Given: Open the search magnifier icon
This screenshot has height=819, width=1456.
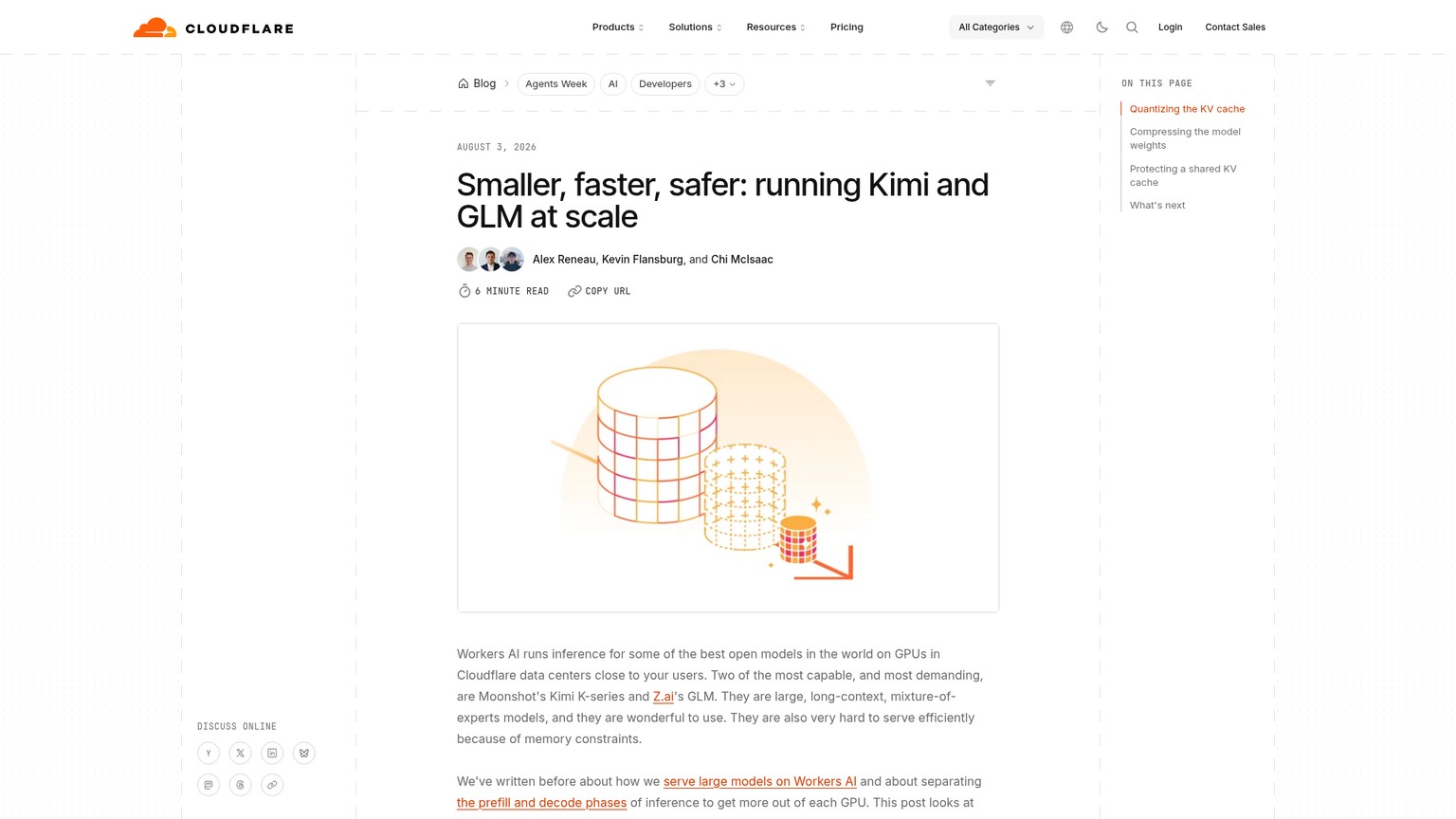Looking at the screenshot, I should pos(1132,27).
